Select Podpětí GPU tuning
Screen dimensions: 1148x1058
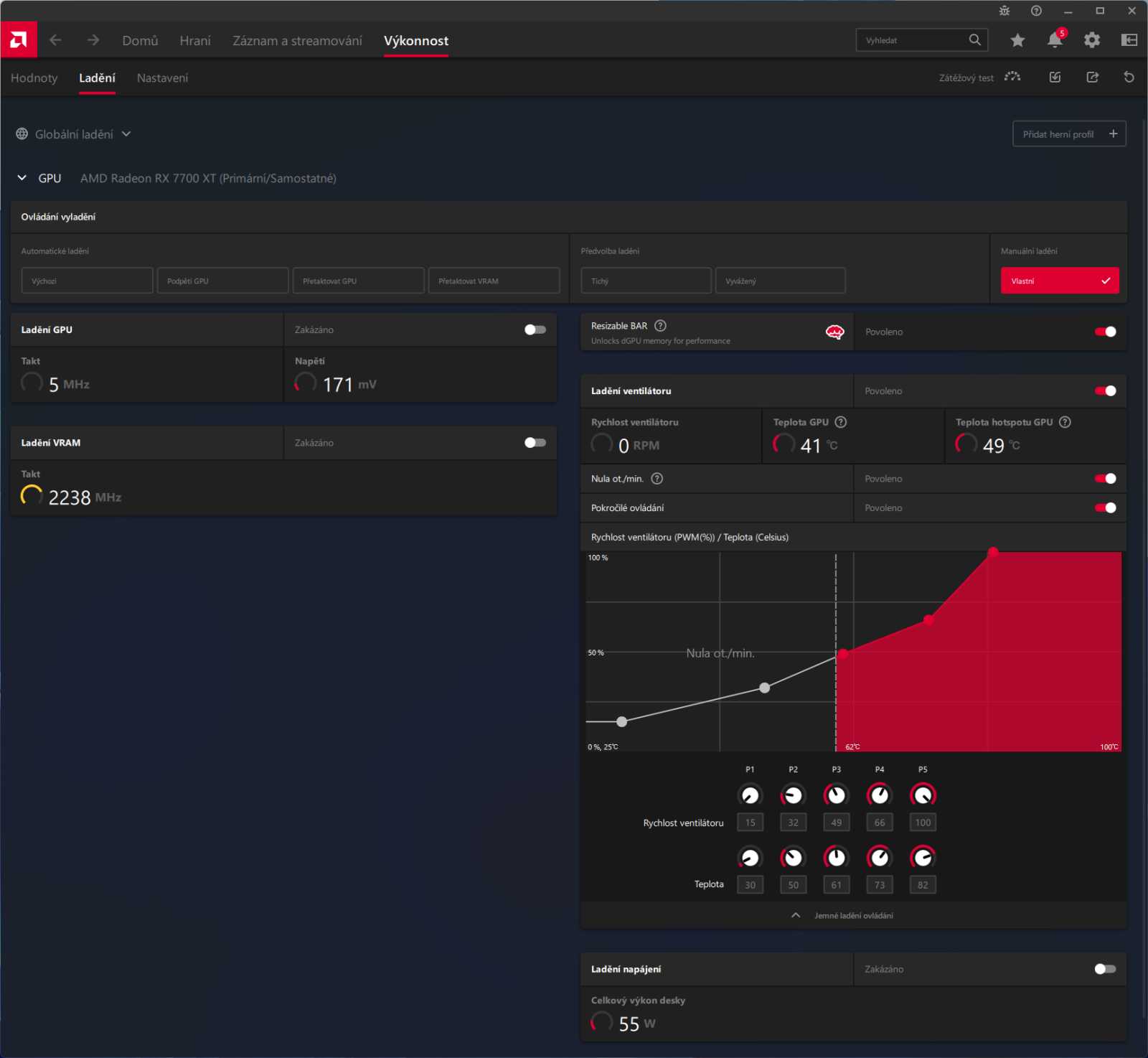pos(222,281)
